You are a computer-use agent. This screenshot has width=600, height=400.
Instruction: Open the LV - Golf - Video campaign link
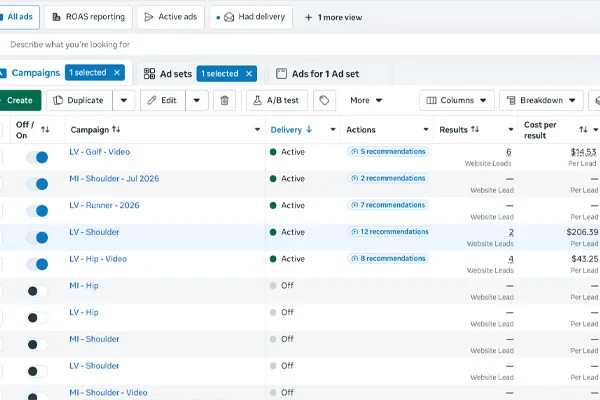point(99,152)
